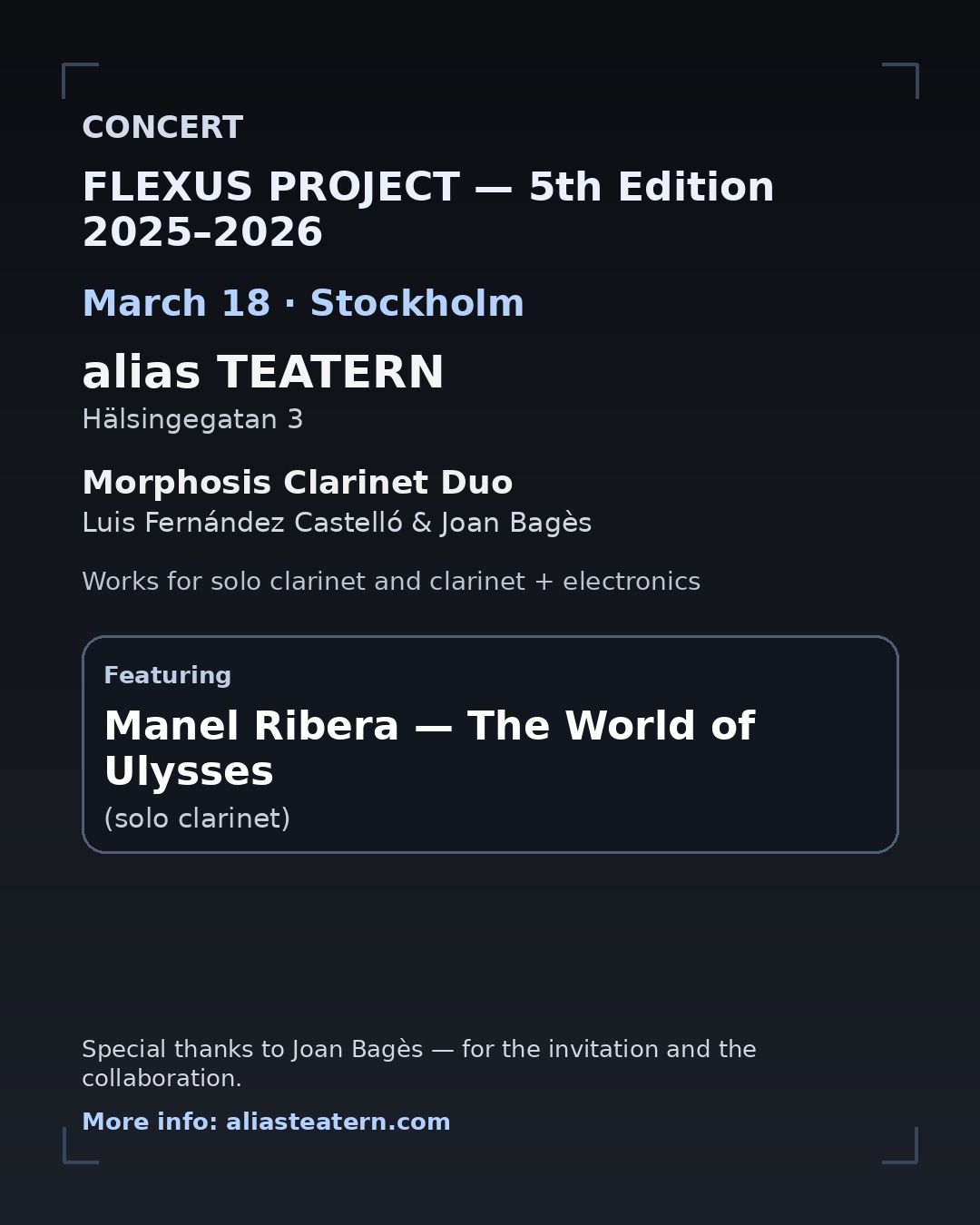The width and height of the screenshot is (980, 1225).
Task: Click the Morphosis Clarinet Duo heading
Action: point(298,483)
